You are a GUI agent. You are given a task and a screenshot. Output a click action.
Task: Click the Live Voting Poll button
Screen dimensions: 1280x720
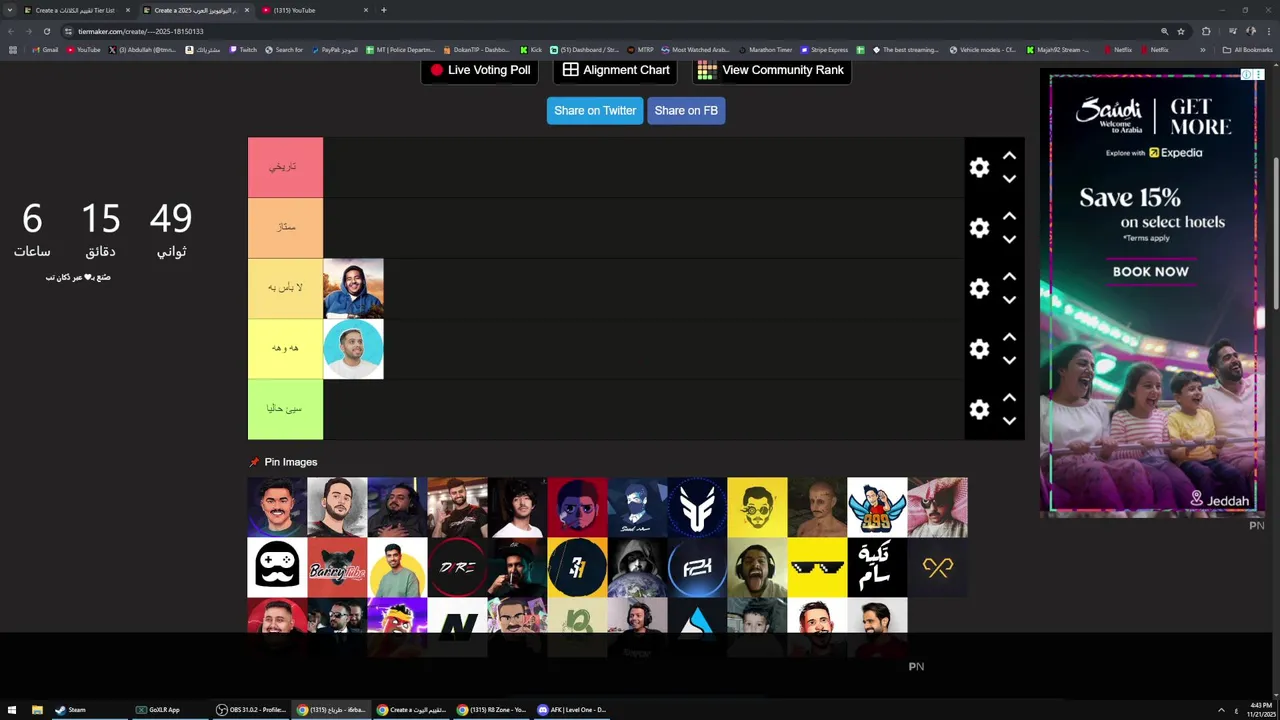[x=480, y=70]
